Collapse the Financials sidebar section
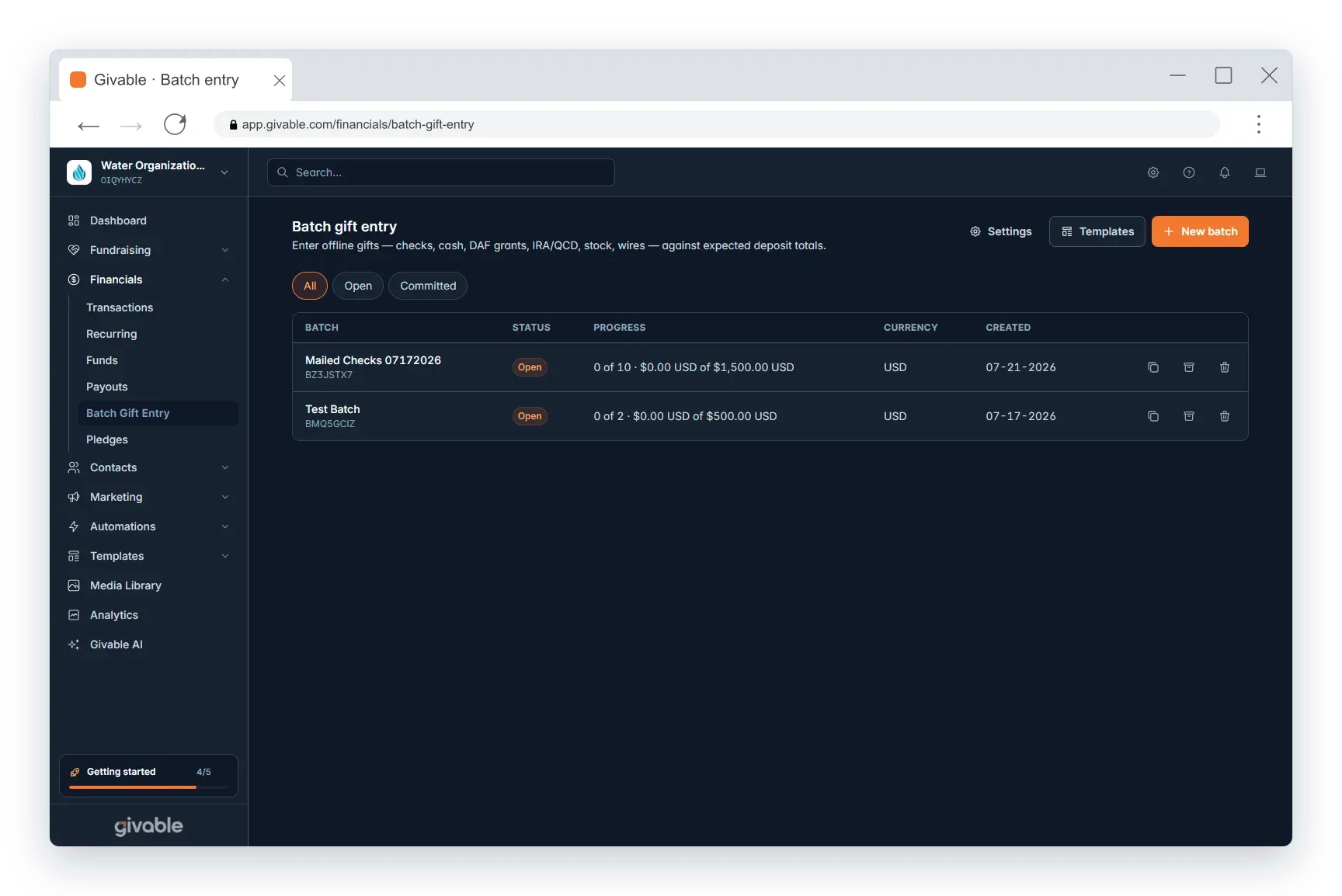Viewport: 1342px width, 896px height. tap(148, 280)
